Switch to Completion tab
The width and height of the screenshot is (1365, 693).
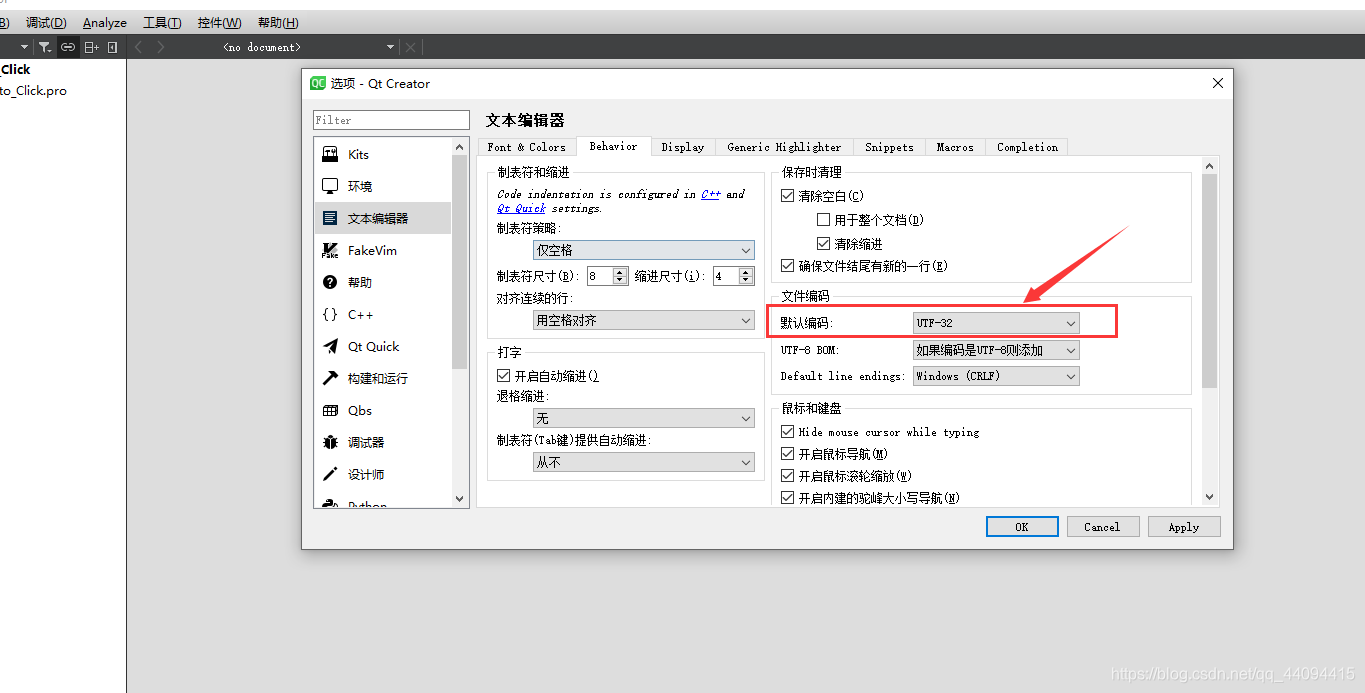1027,147
